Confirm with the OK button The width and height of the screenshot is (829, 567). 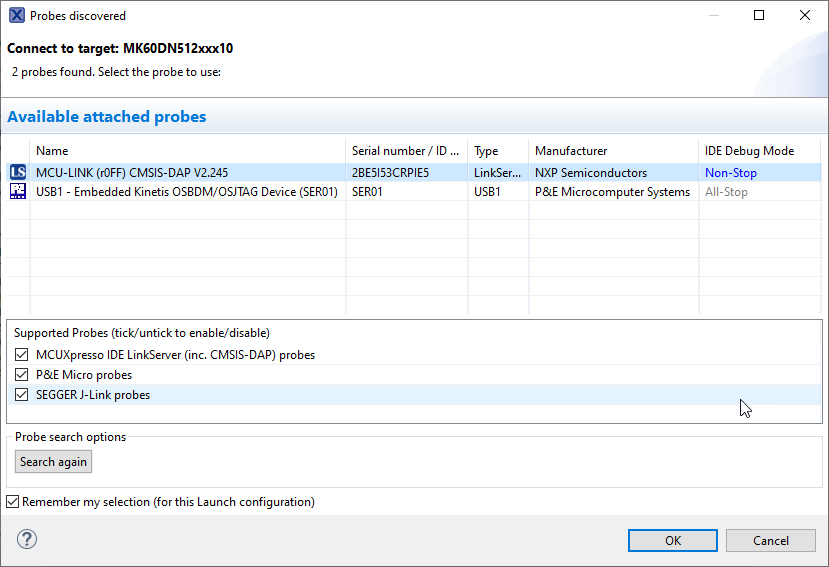pyautogui.click(x=673, y=540)
